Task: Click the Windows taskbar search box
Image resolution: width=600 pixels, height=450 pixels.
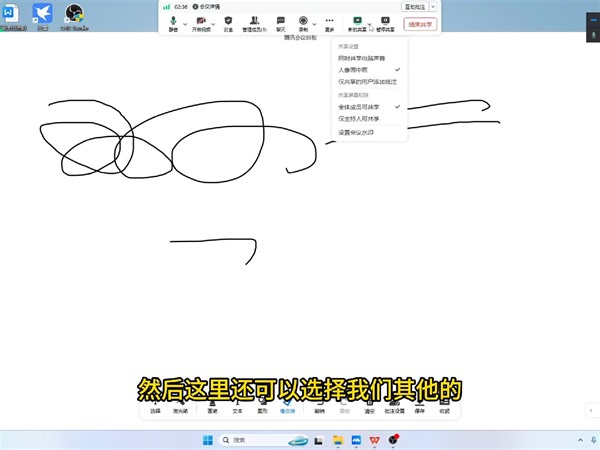Action: click(x=253, y=440)
